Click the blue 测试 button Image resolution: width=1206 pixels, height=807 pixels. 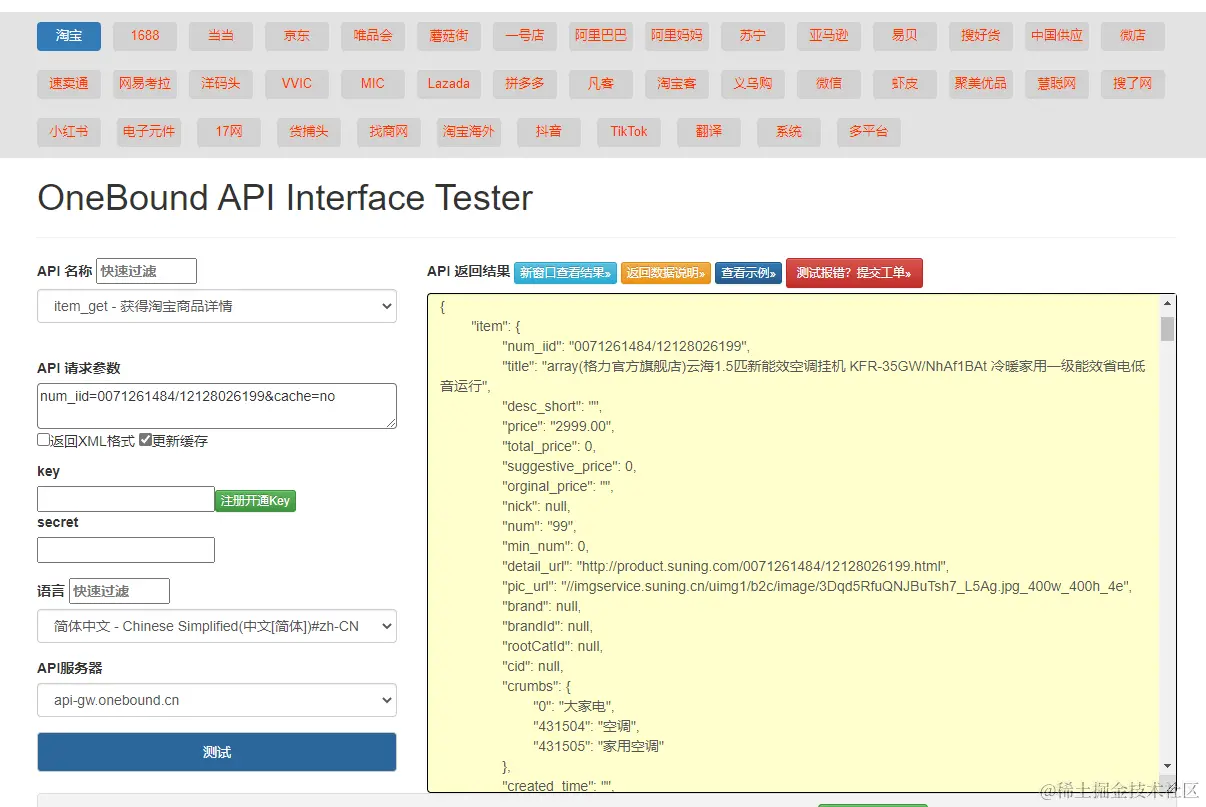(217, 752)
